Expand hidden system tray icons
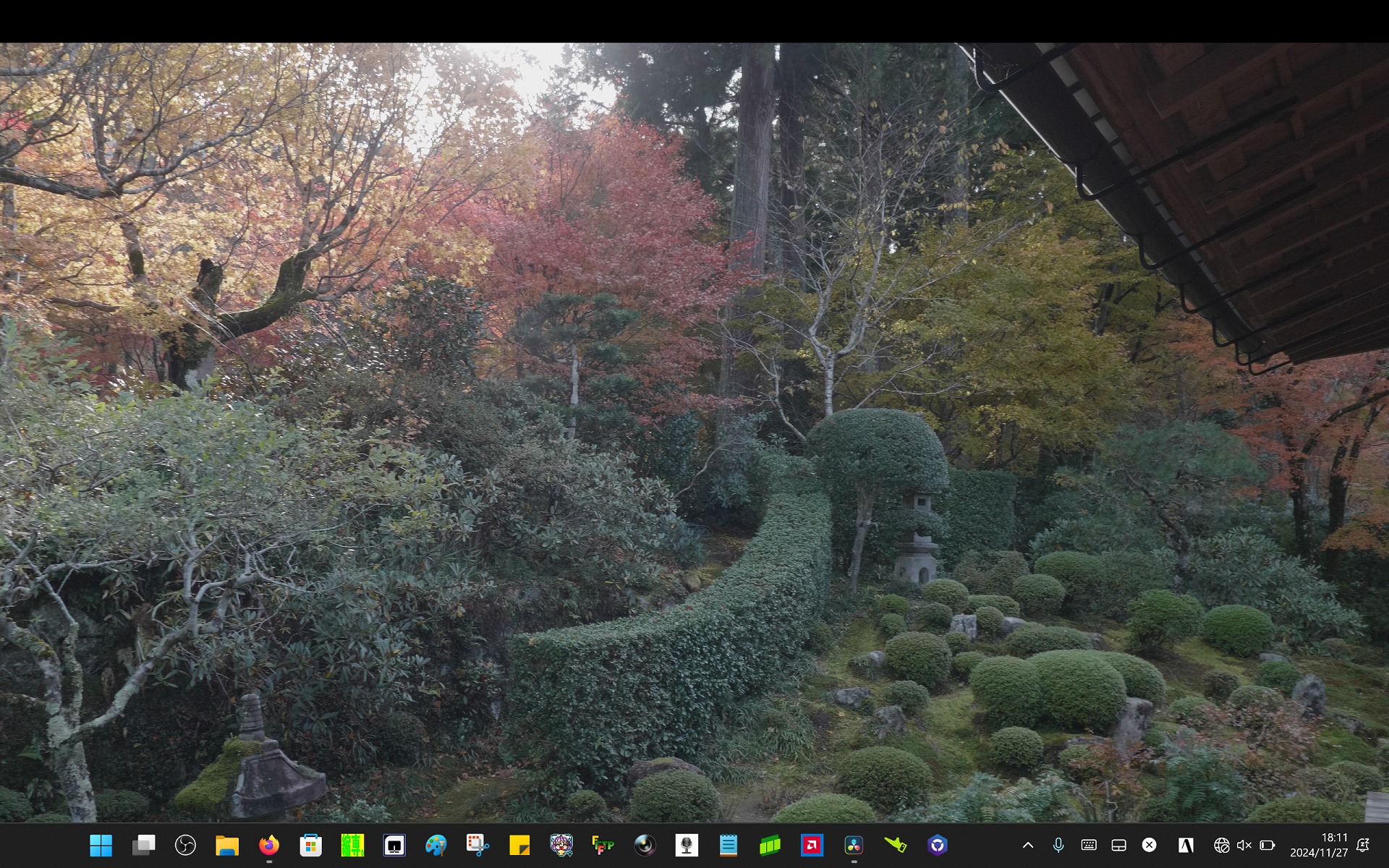 coord(1027,845)
